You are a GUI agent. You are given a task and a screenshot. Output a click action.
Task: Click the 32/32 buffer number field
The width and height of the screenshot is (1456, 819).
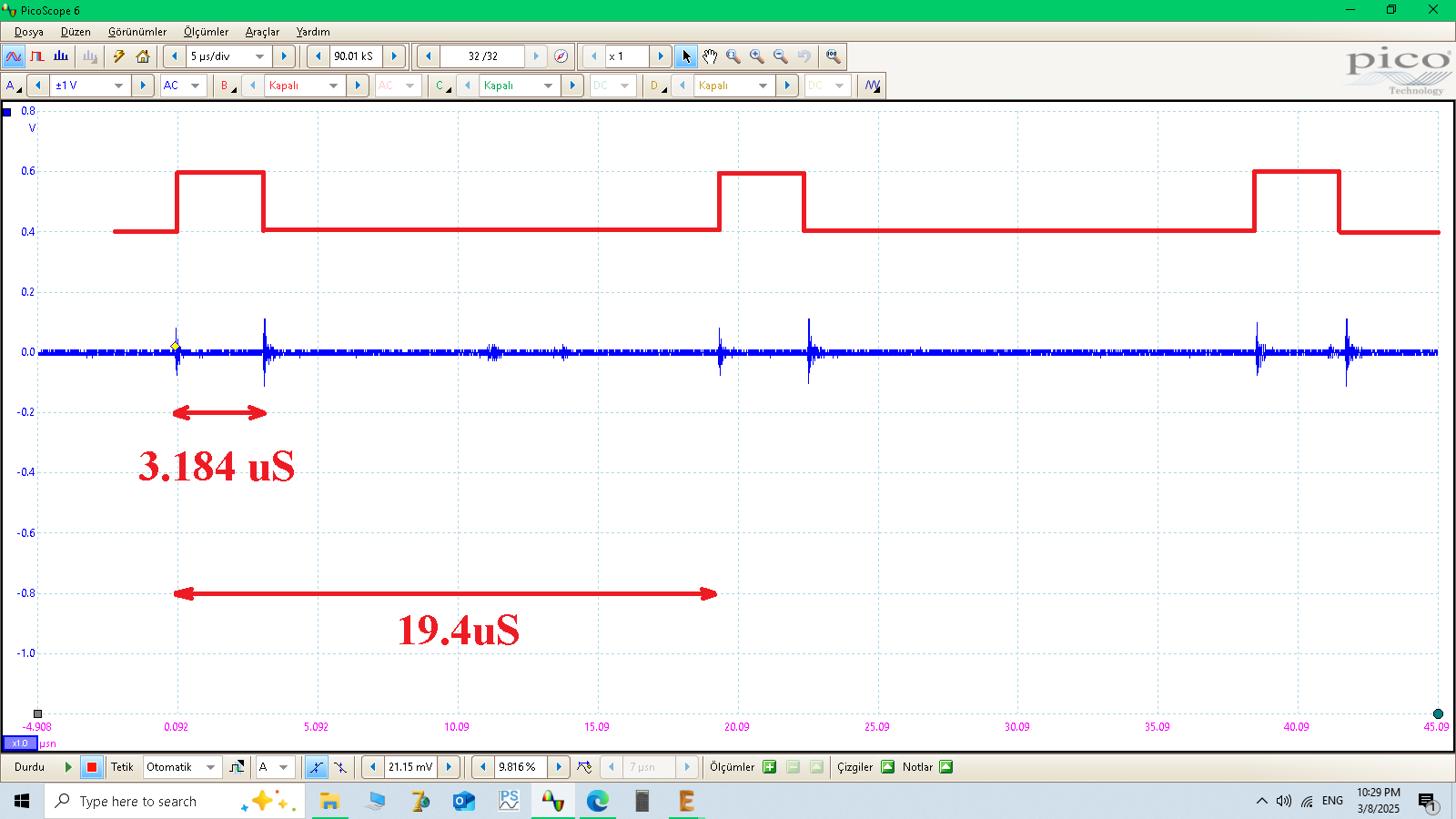482,56
